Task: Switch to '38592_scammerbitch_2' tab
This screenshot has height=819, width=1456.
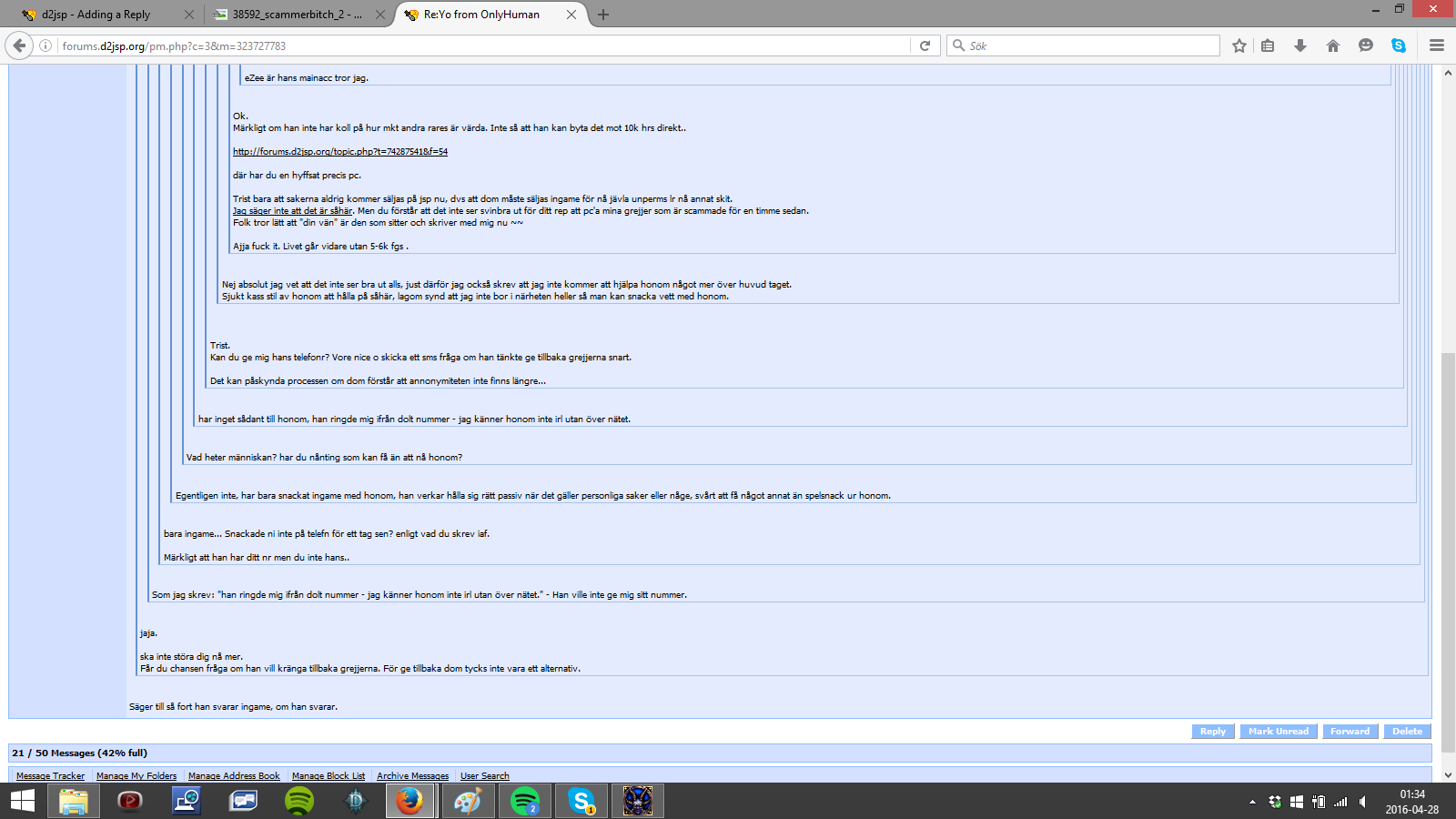Action: (298, 15)
